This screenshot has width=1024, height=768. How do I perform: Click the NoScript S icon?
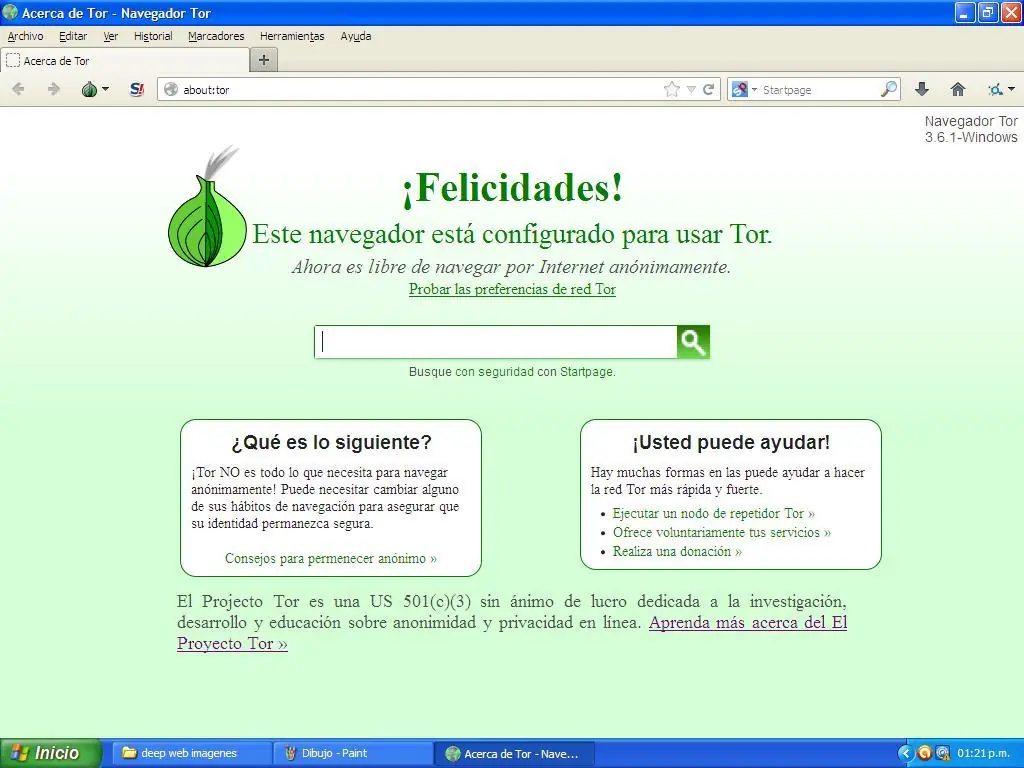[136, 89]
